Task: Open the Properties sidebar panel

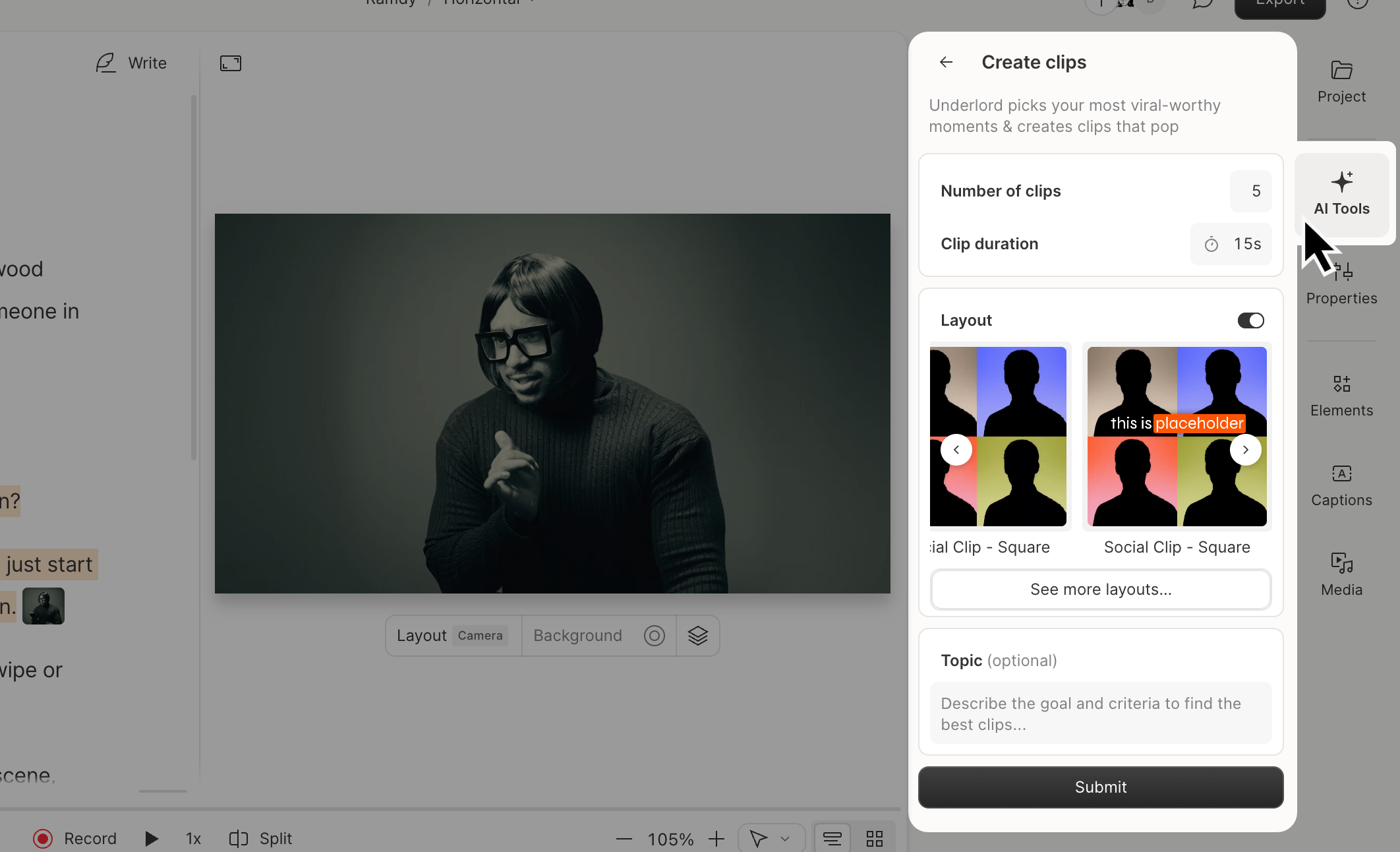Action: coord(1341,285)
